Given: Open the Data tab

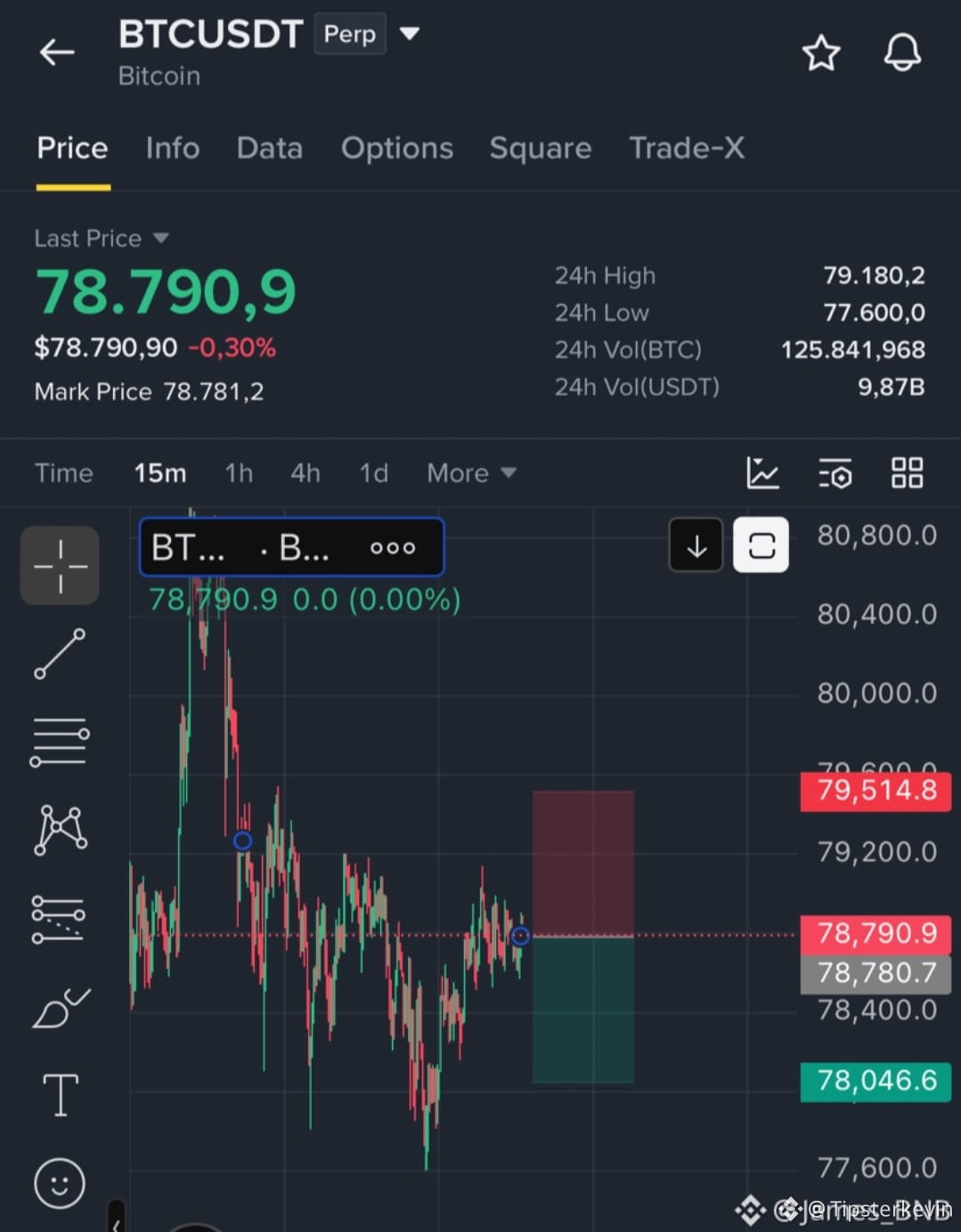Looking at the screenshot, I should [x=270, y=148].
